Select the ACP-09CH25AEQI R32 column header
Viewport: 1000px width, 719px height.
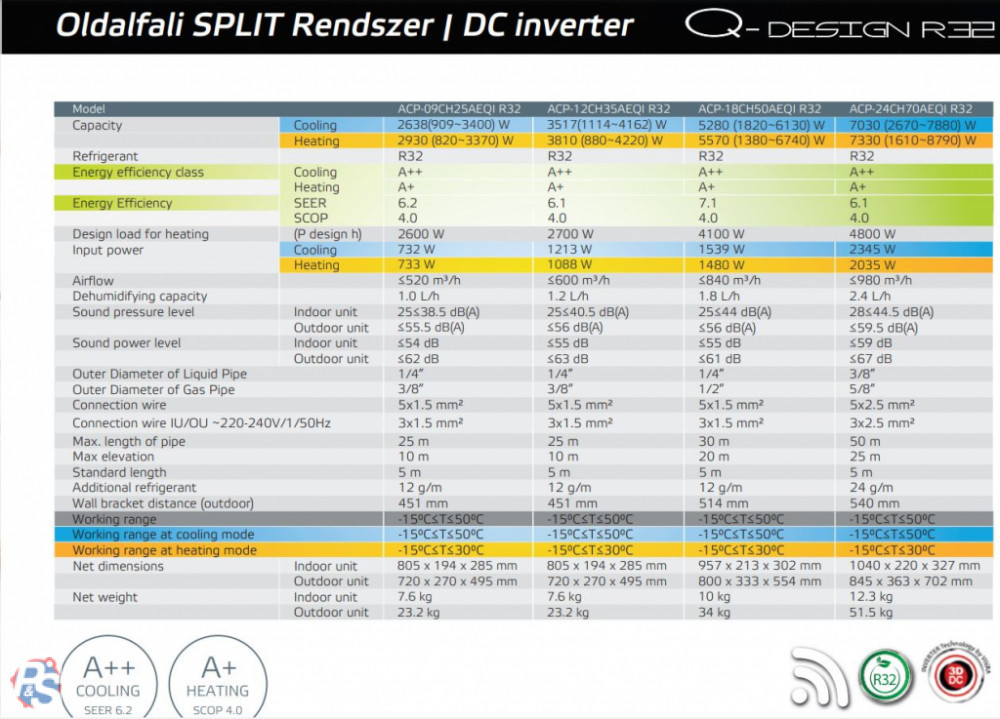[x=459, y=109]
